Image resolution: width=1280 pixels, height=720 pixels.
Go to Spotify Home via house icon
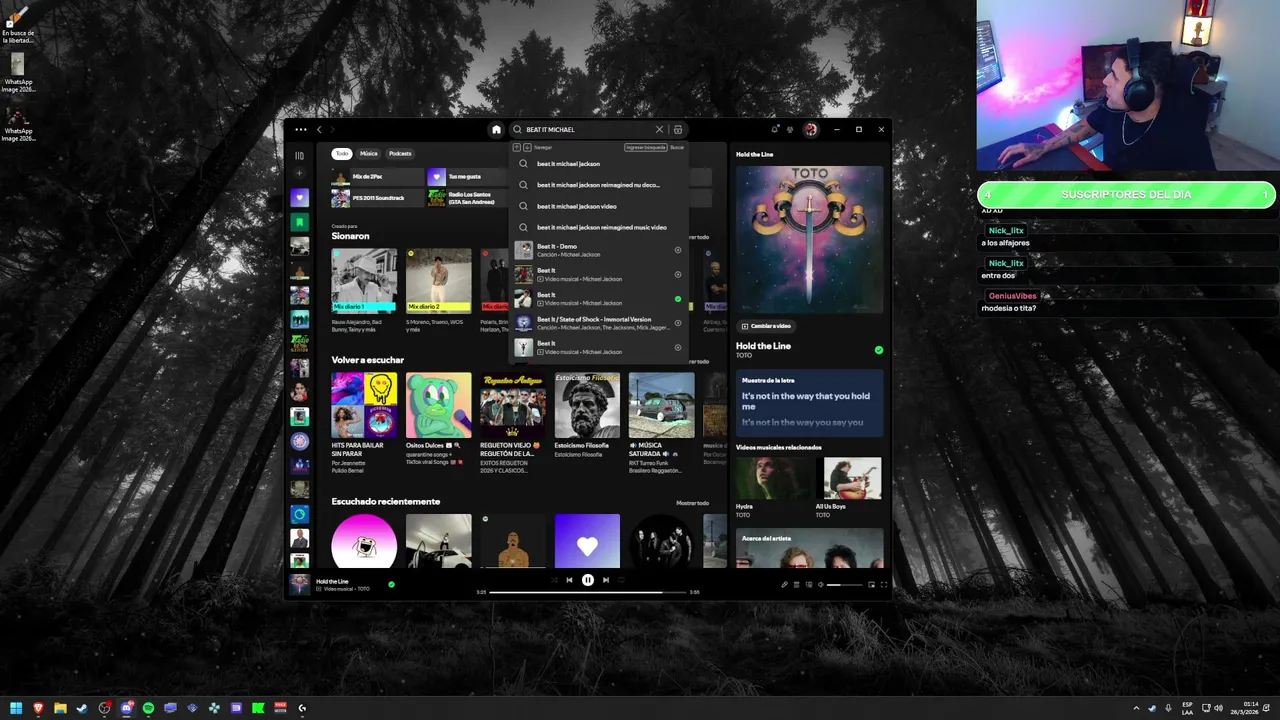pyautogui.click(x=496, y=129)
